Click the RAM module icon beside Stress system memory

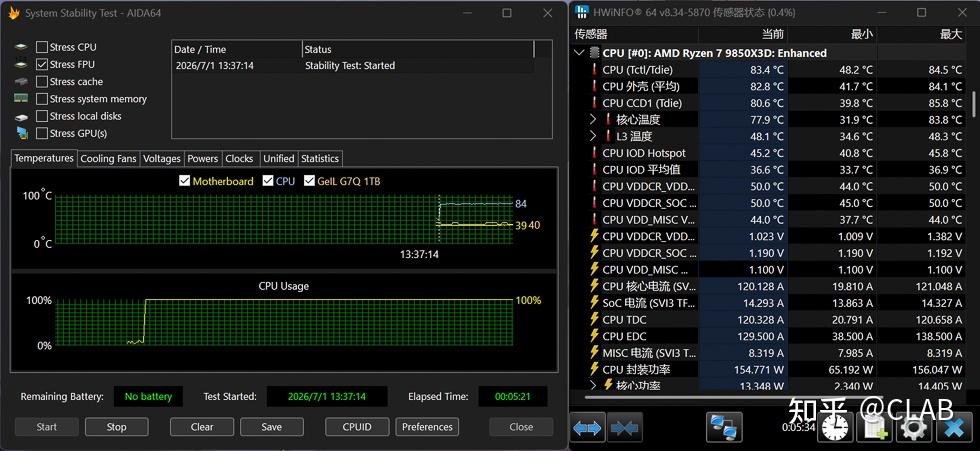(22, 99)
